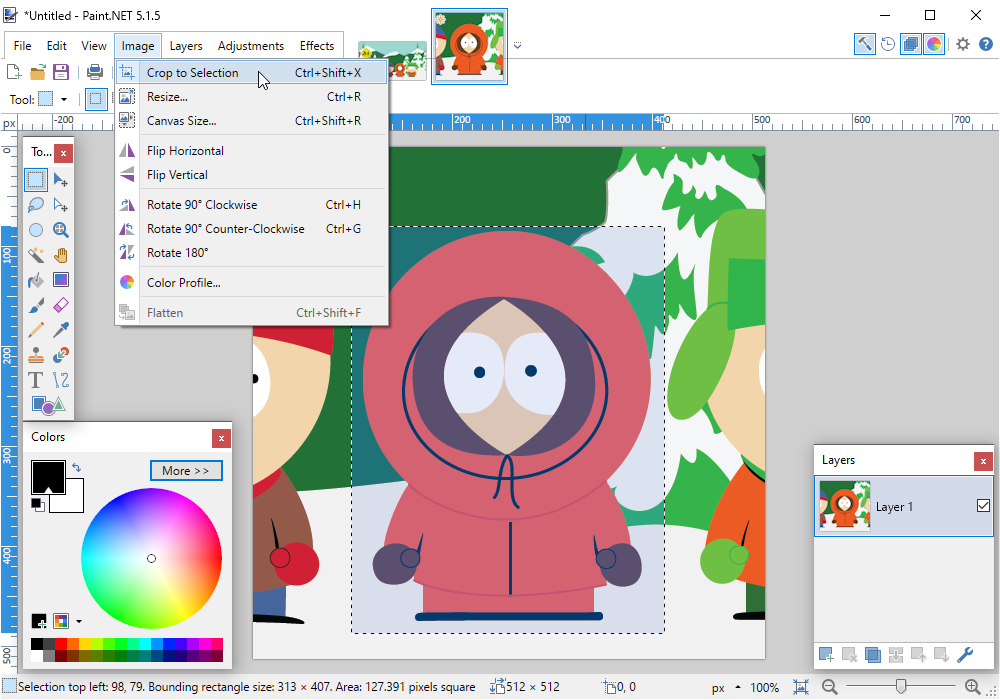Expand the image list chevron
Screen dimensions: 1000x700
point(517,45)
